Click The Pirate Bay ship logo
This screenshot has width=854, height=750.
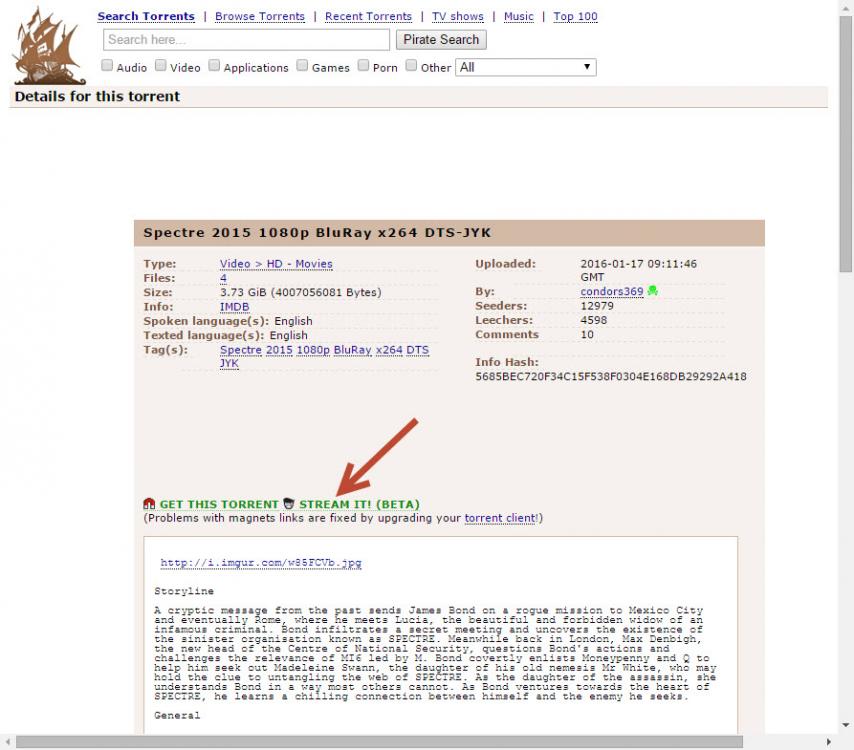point(48,46)
